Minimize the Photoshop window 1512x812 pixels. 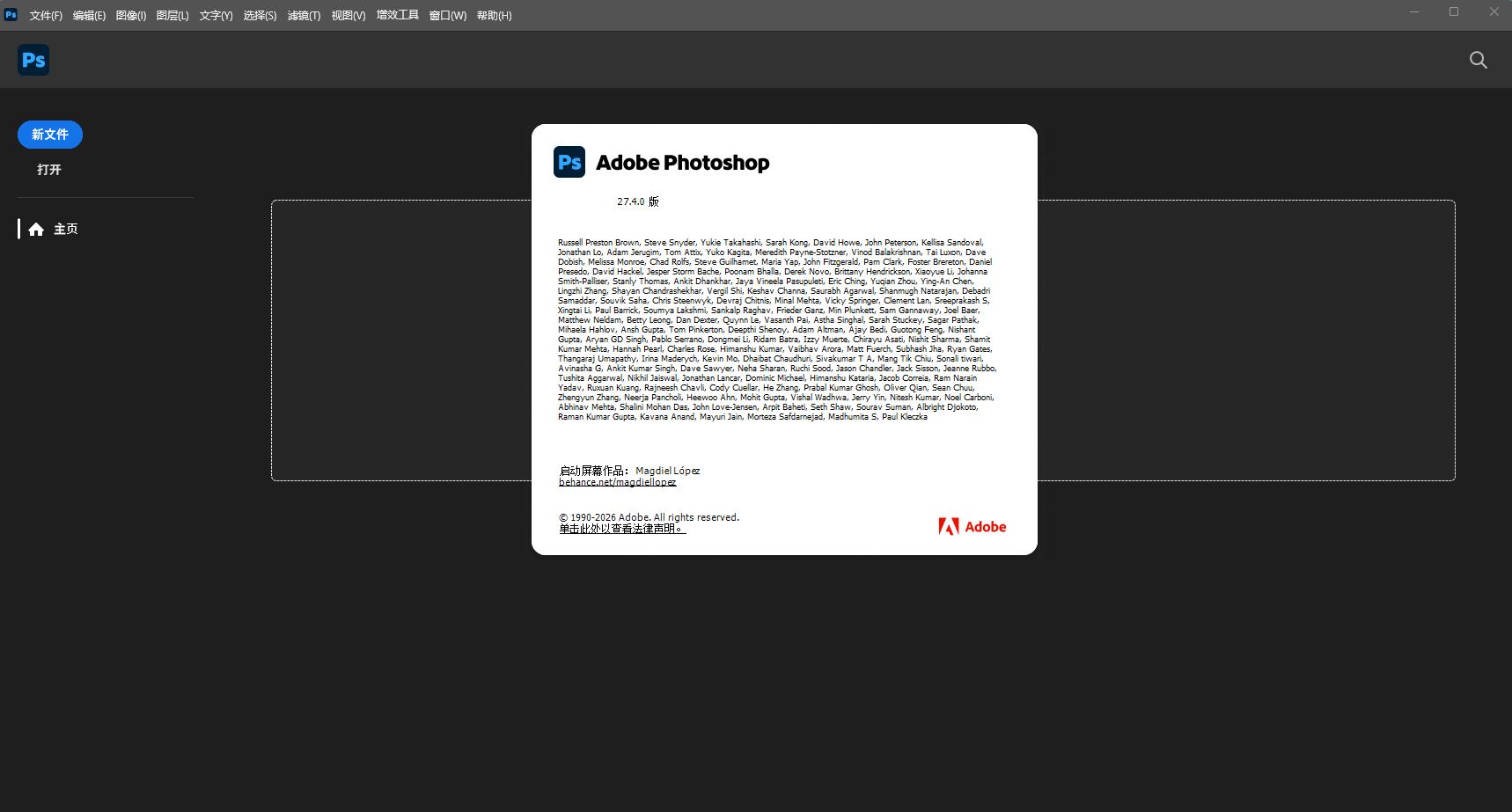[x=1414, y=12]
